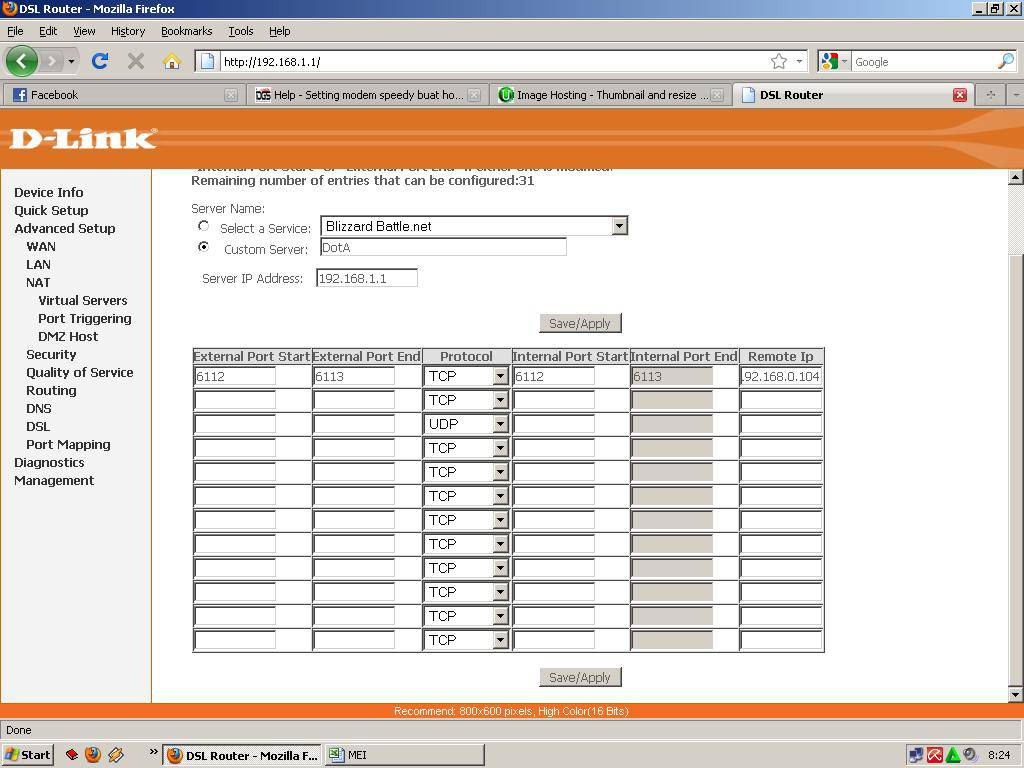Click the Firefox Back arrow button
This screenshot has width=1024, height=768.
coord(22,61)
